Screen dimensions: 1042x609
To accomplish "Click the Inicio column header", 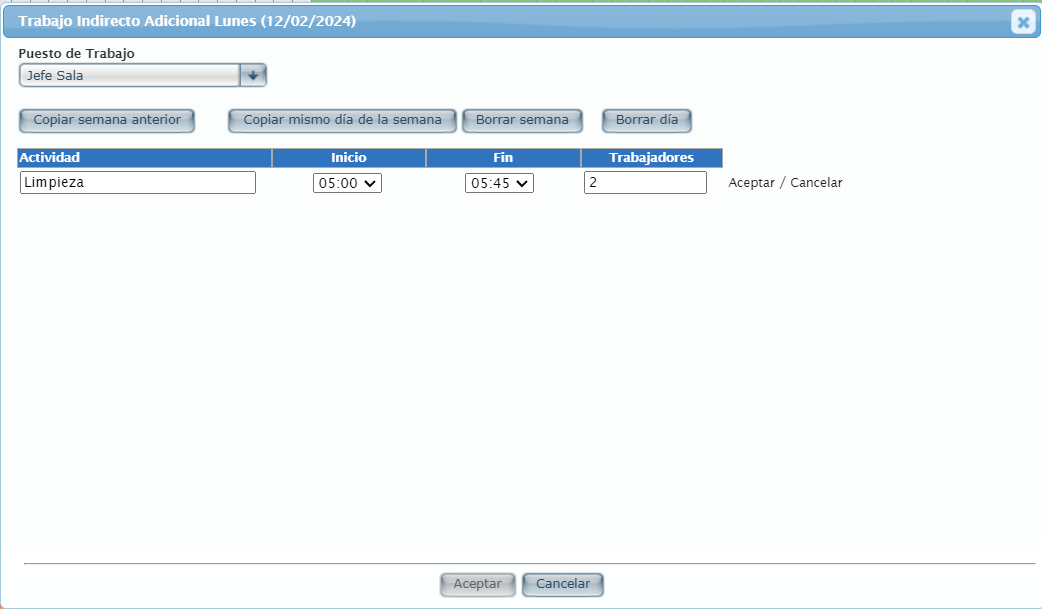I will 349,158.
